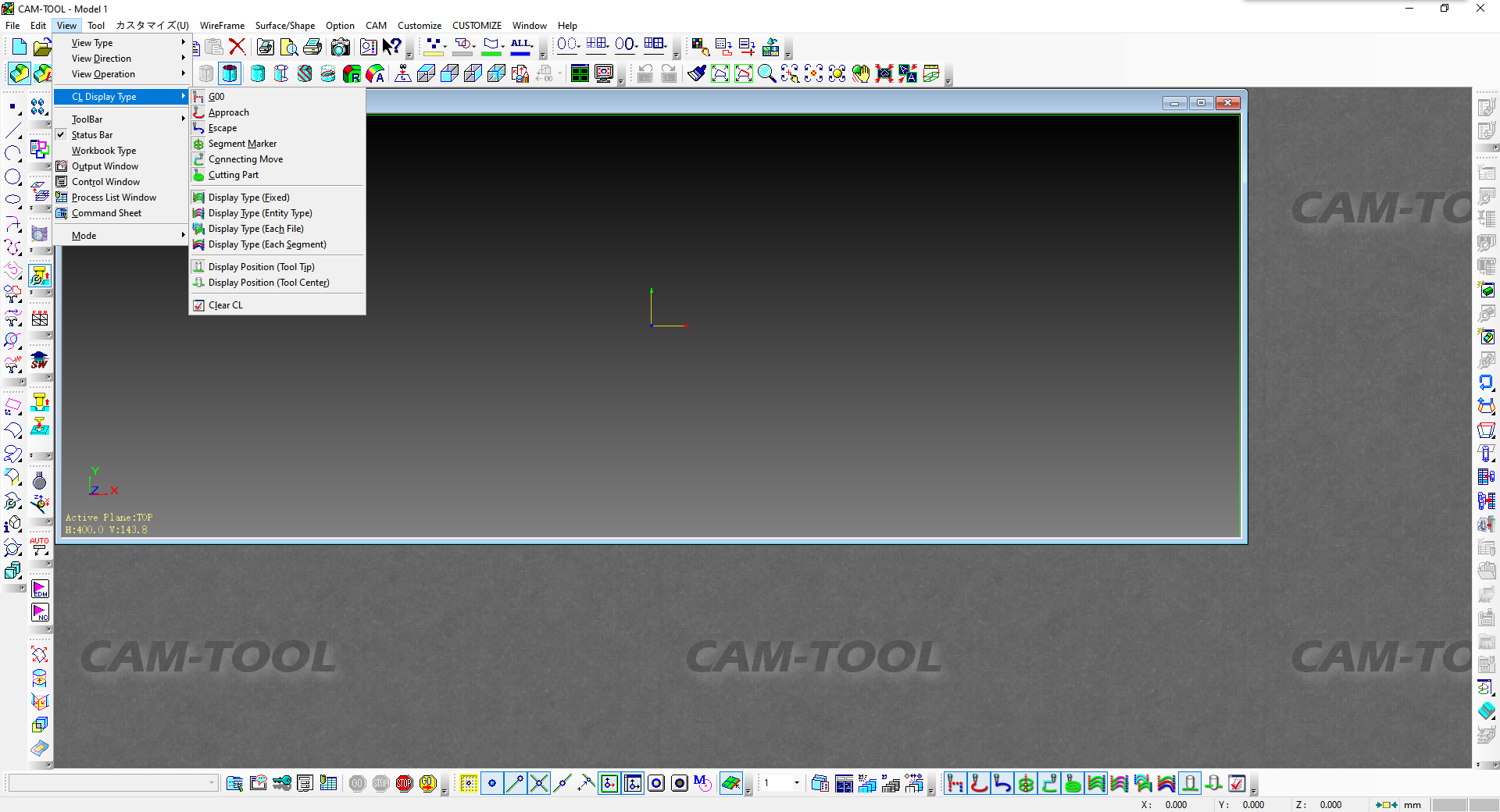Image resolution: width=1500 pixels, height=812 pixels.
Task: Click the EDM icon in left toolbar
Action: point(40,589)
